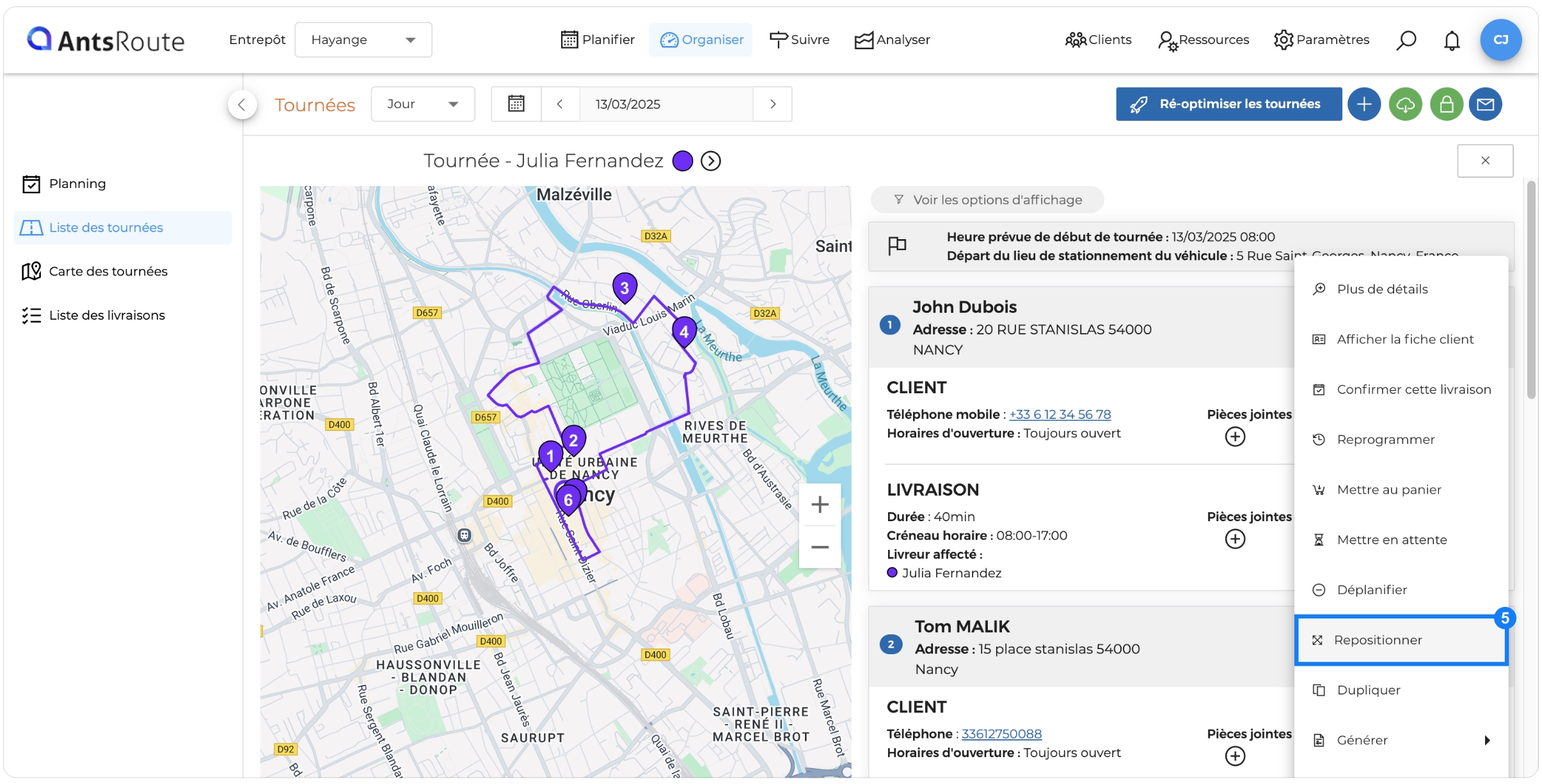Add attachment in Tom MALIK CLIENT section
Viewport: 1542px width, 784px height.
click(x=1235, y=757)
